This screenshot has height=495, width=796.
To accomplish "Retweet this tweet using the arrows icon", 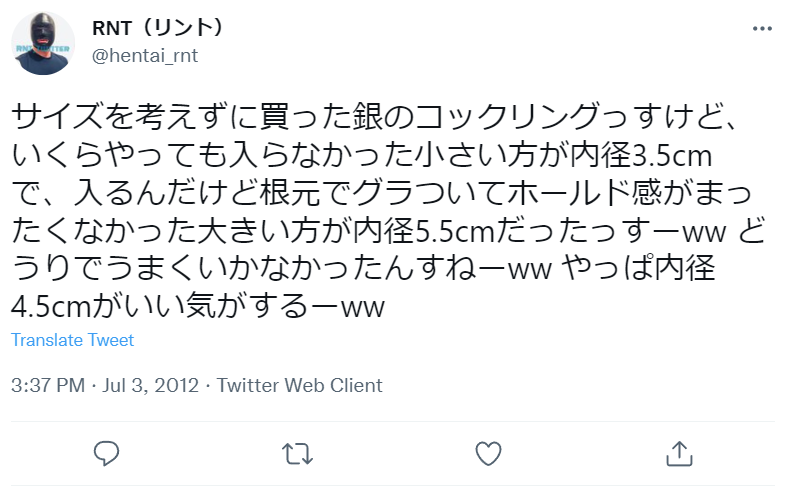I will tap(297, 454).
